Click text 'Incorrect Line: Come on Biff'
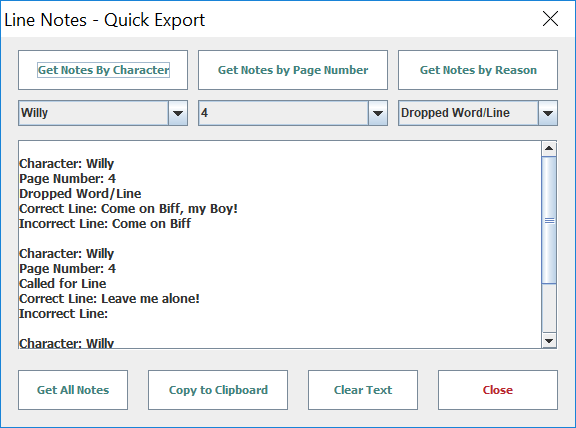Viewport: 576px width, 428px height. [x=105, y=224]
